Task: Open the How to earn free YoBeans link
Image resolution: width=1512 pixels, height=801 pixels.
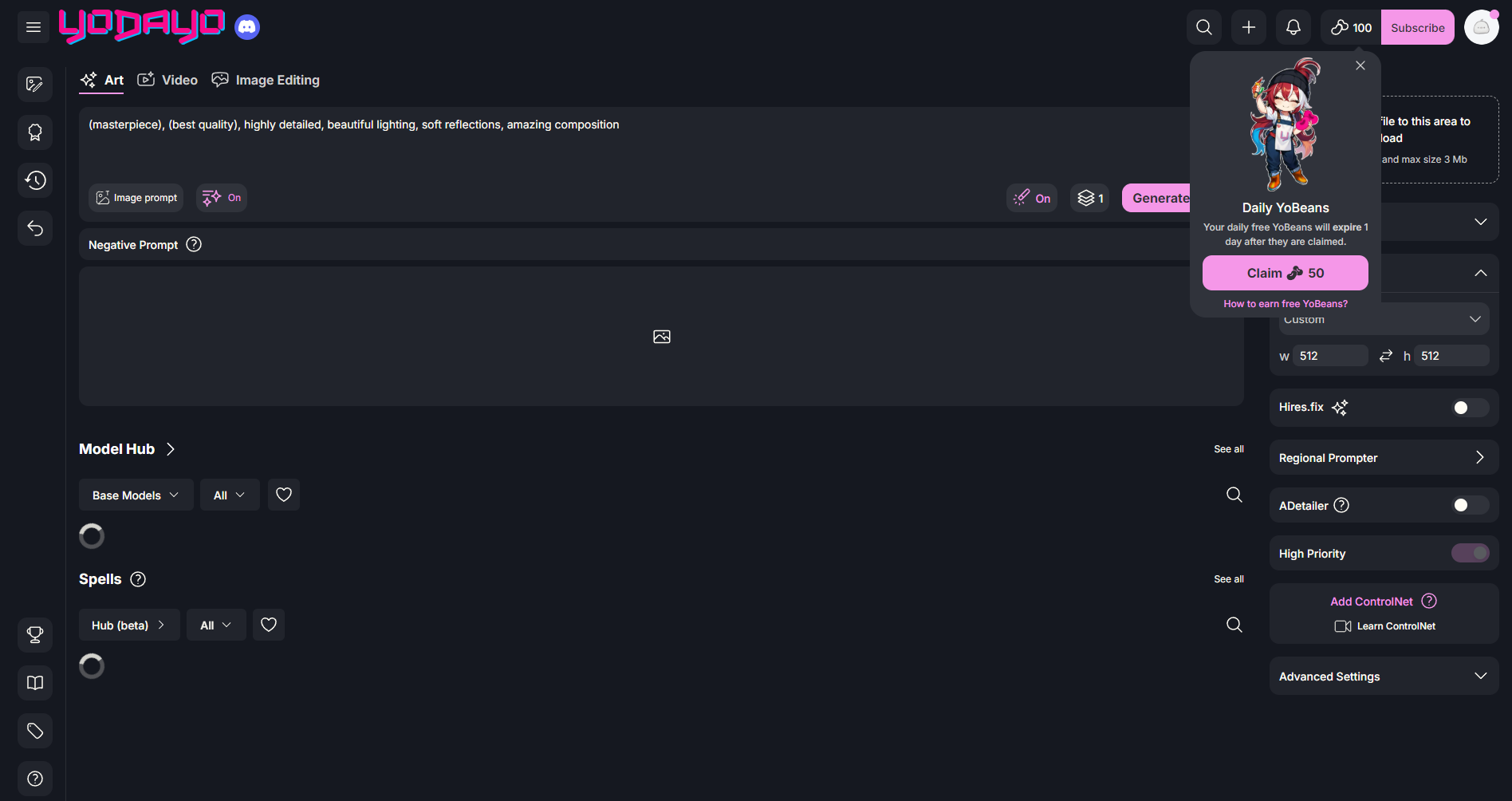Action: tap(1286, 304)
